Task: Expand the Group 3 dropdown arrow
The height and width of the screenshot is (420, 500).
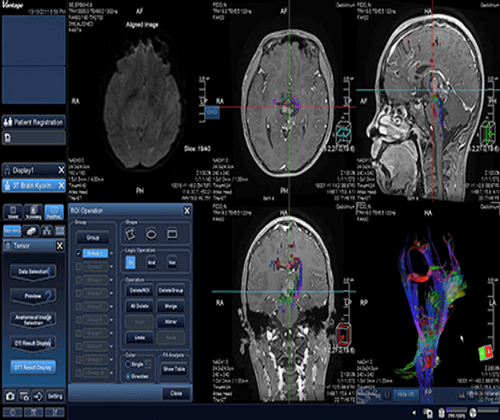Action: tap(111, 280)
